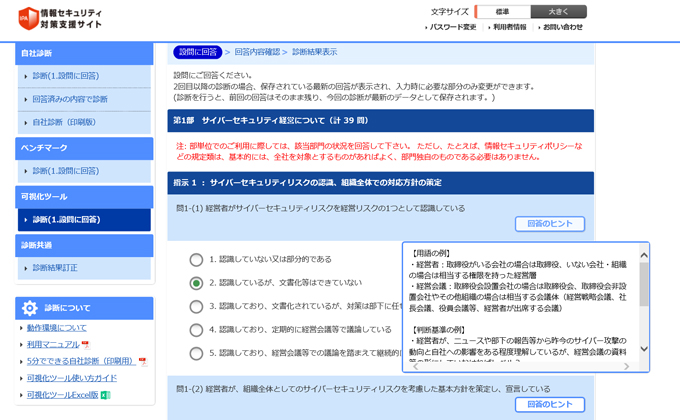The height and width of the screenshot is (420, 680).
Task: Click 回答のヒント button for question 1-(2)
Action: click(x=549, y=405)
